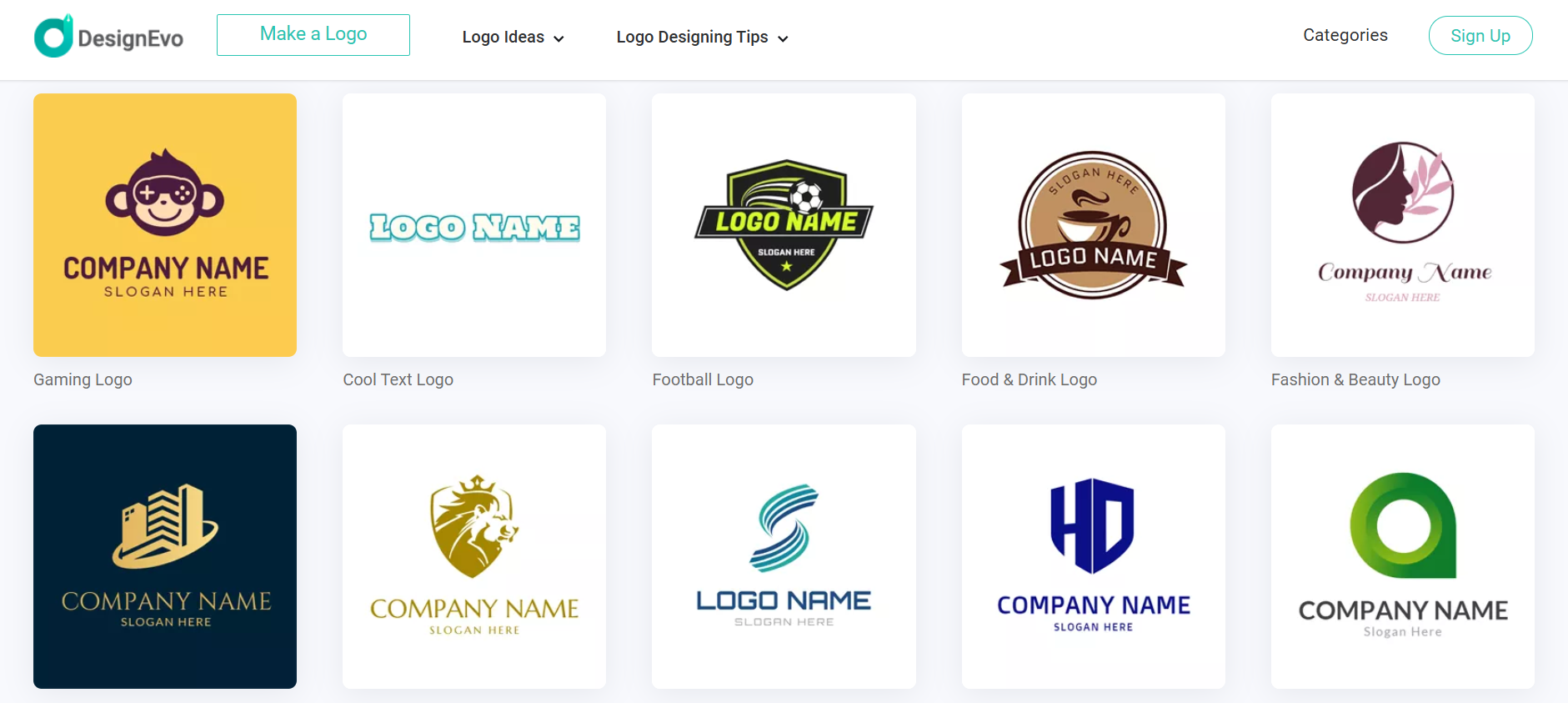Open the Food & Drink Logo link
1568x703 pixels.
point(1029,379)
